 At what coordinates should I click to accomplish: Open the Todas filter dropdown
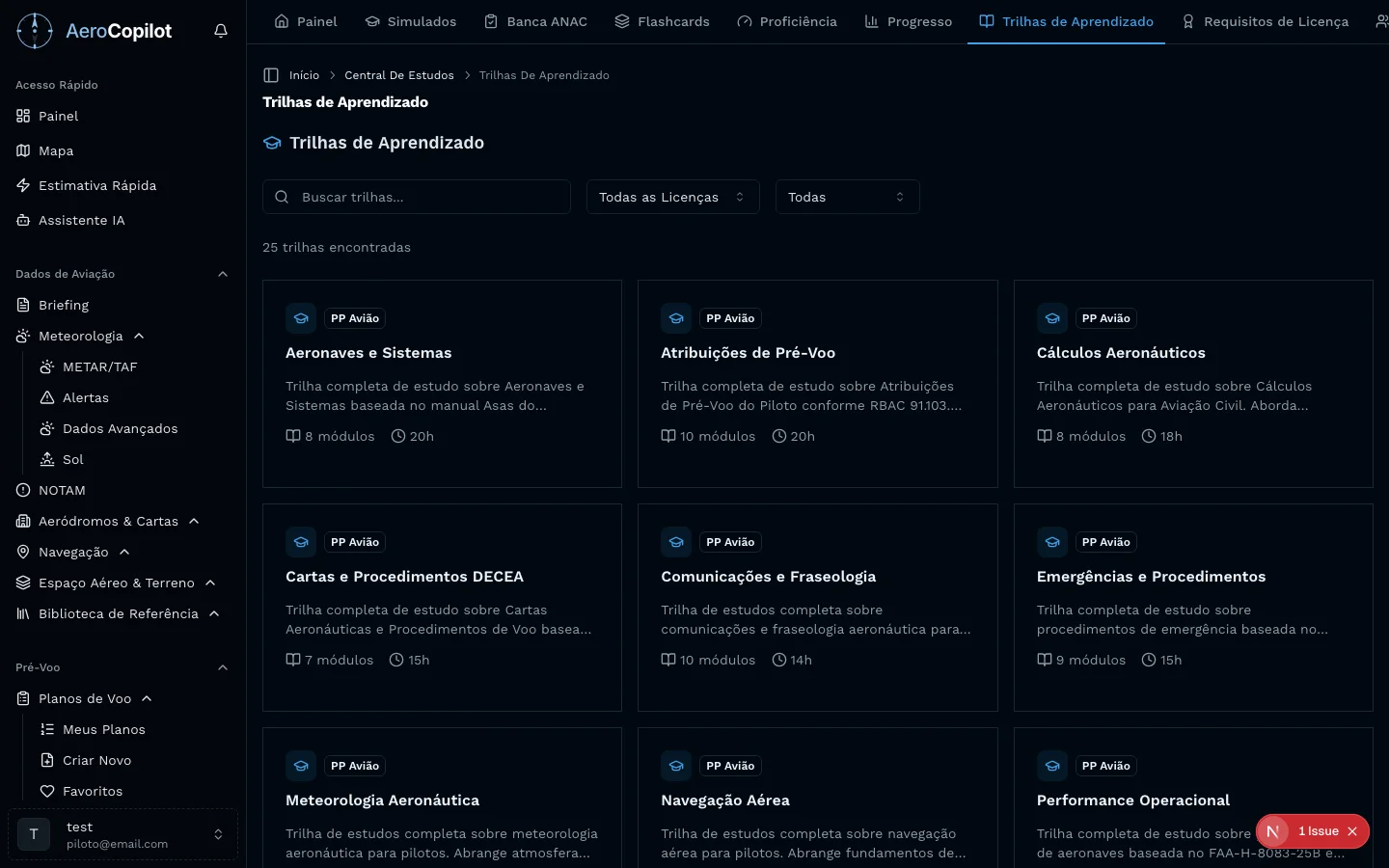847,197
